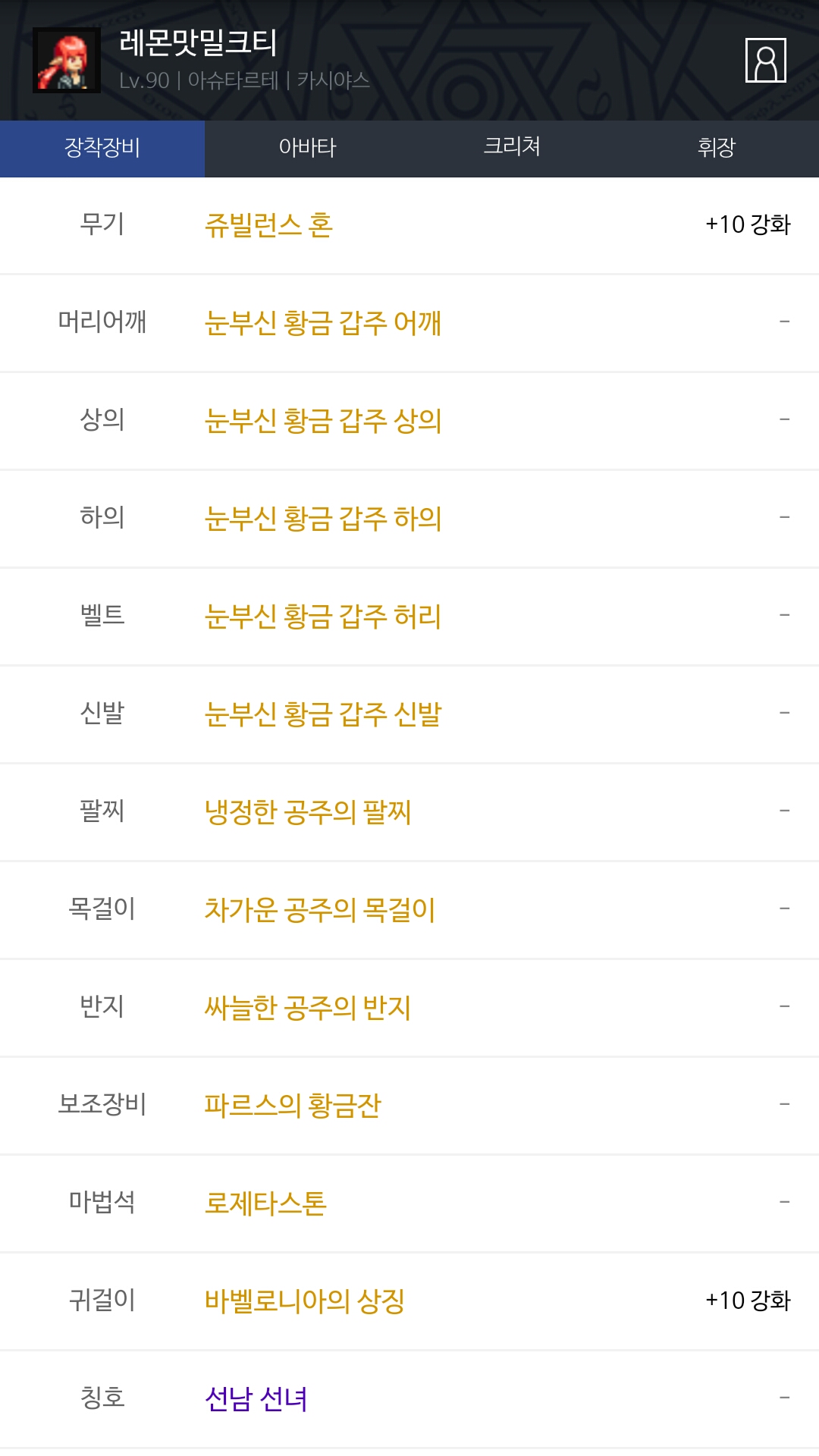Click the character name 레몬맛밀크티
The width and height of the screenshot is (819, 1456).
pos(199,42)
